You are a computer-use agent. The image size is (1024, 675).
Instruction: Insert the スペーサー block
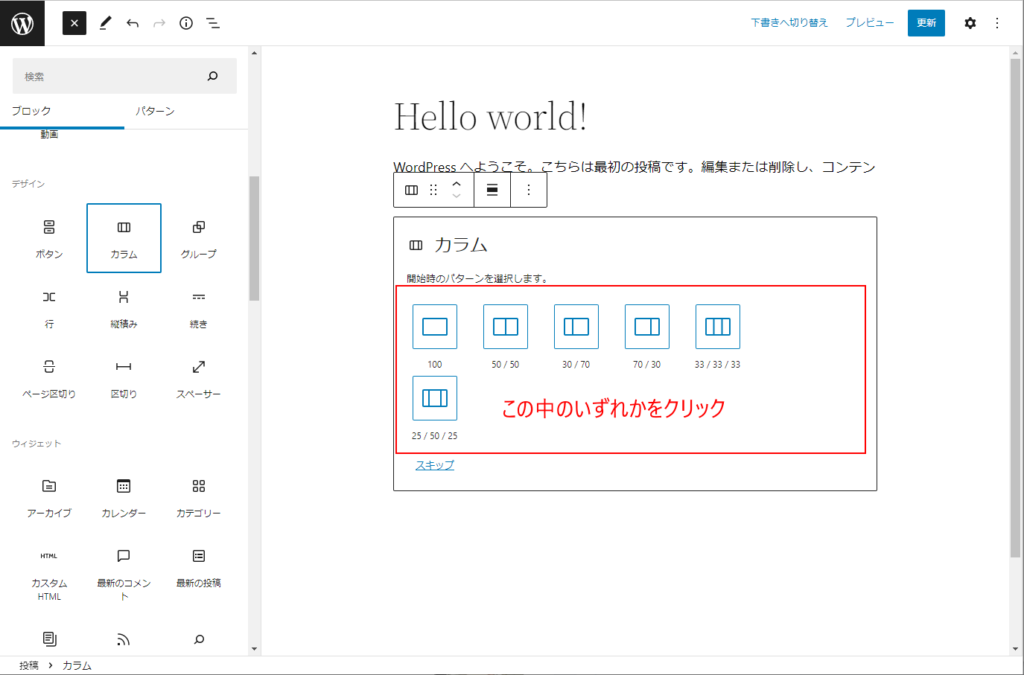tap(198, 376)
